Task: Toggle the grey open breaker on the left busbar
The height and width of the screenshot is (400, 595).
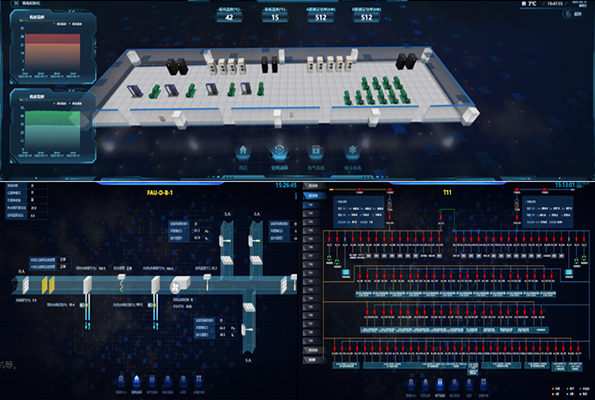Action: click(x=345, y=239)
